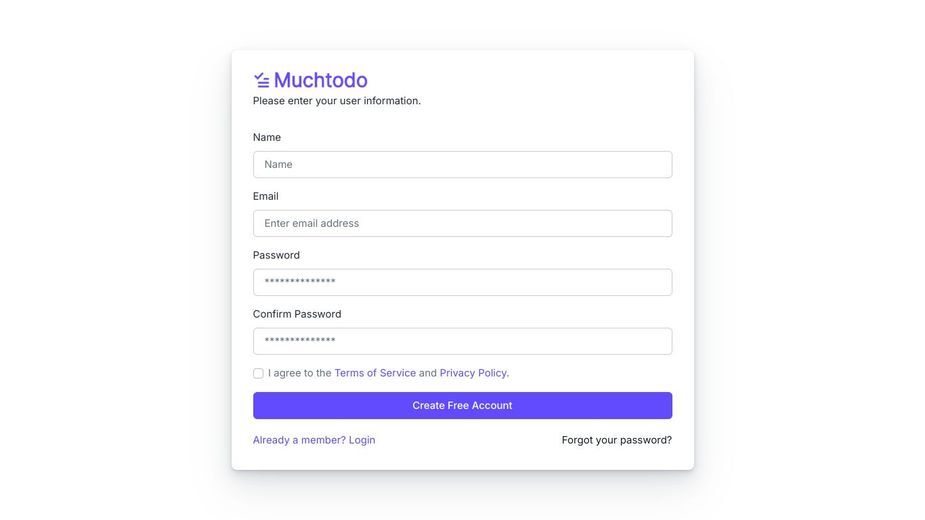The width and height of the screenshot is (925, 520).
Task: Focus the Name input field
Action: (462, 164)
